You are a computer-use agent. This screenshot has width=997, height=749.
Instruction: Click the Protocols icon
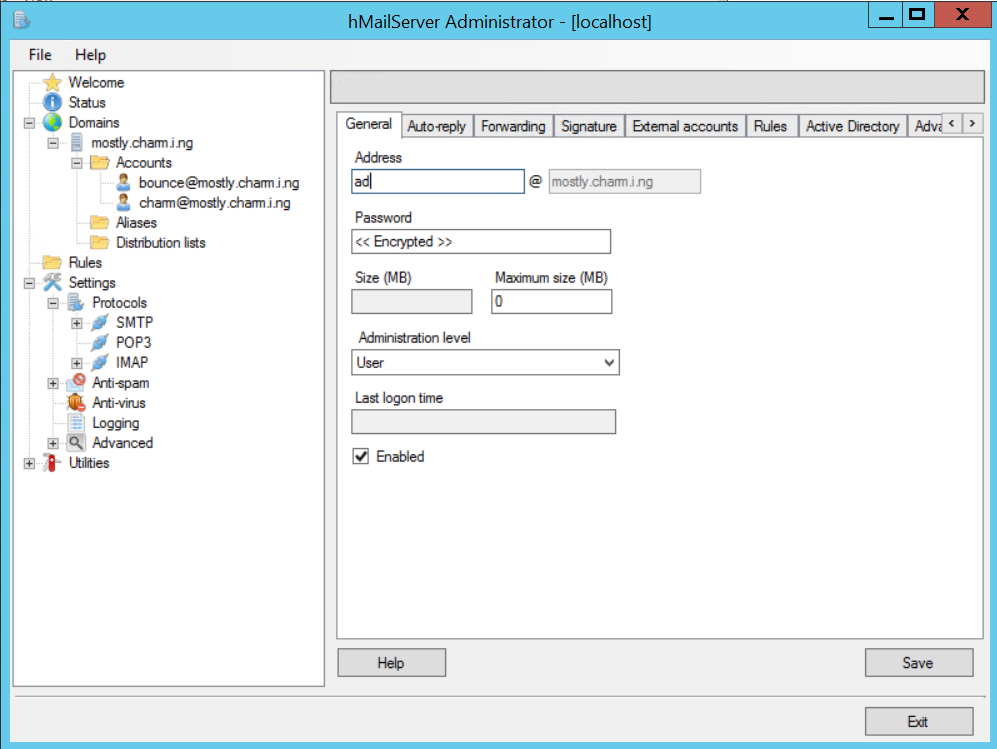point(76,303)
